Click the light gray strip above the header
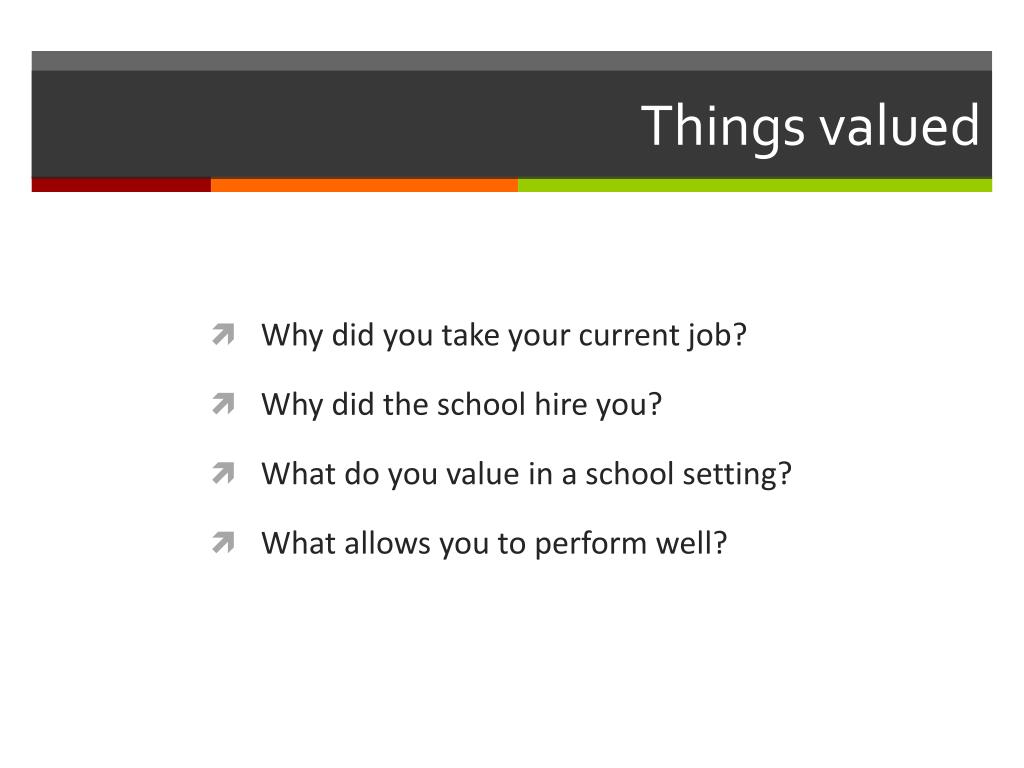 [x=512, y=60]
